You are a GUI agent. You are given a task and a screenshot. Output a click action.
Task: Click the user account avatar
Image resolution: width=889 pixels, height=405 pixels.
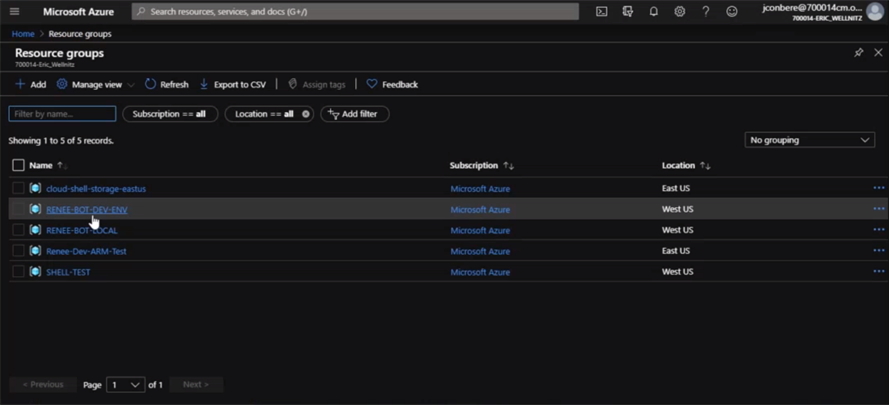(875, 11)
